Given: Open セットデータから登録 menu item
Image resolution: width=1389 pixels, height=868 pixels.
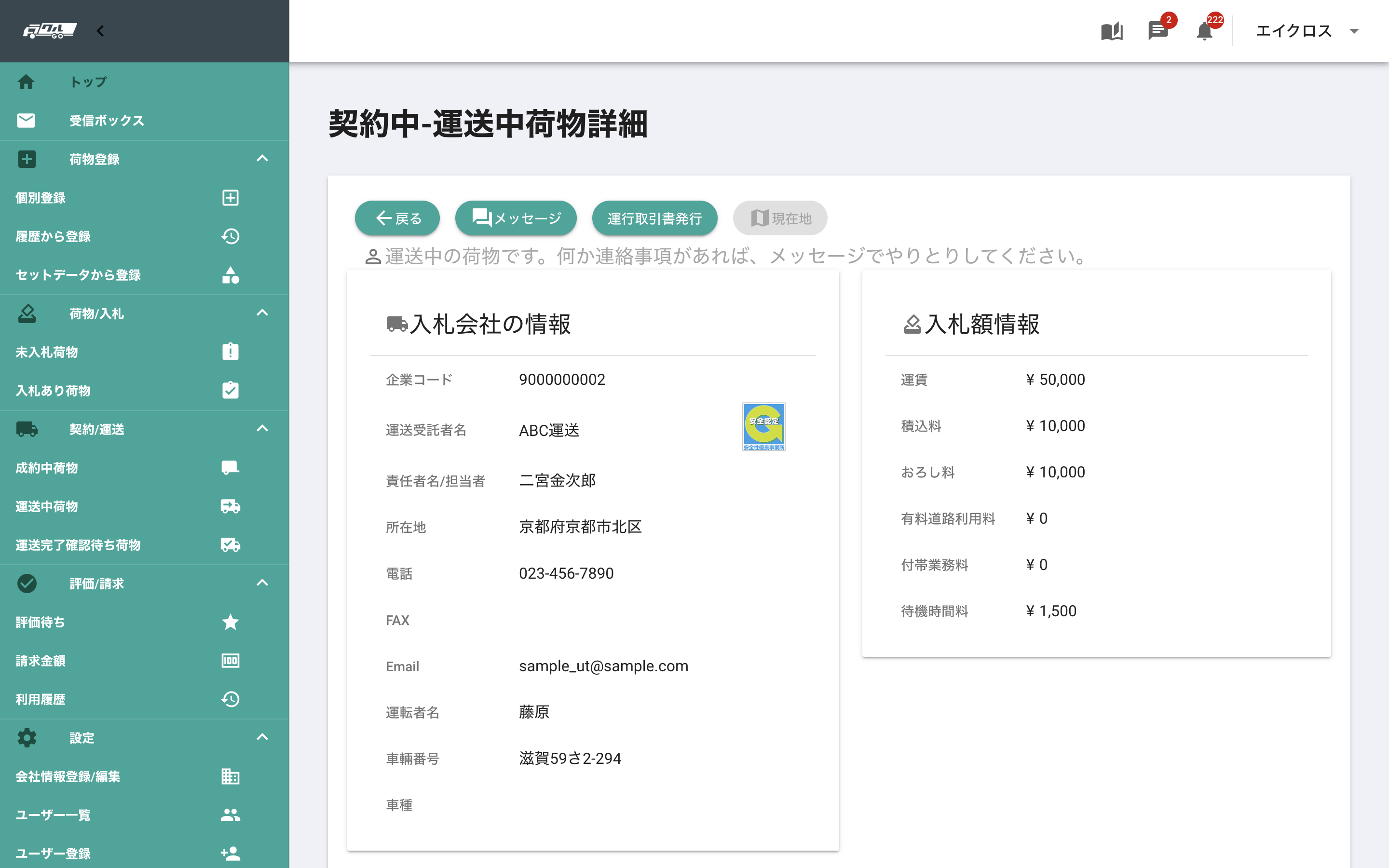Looking at the screenshot, I should 78,275.
